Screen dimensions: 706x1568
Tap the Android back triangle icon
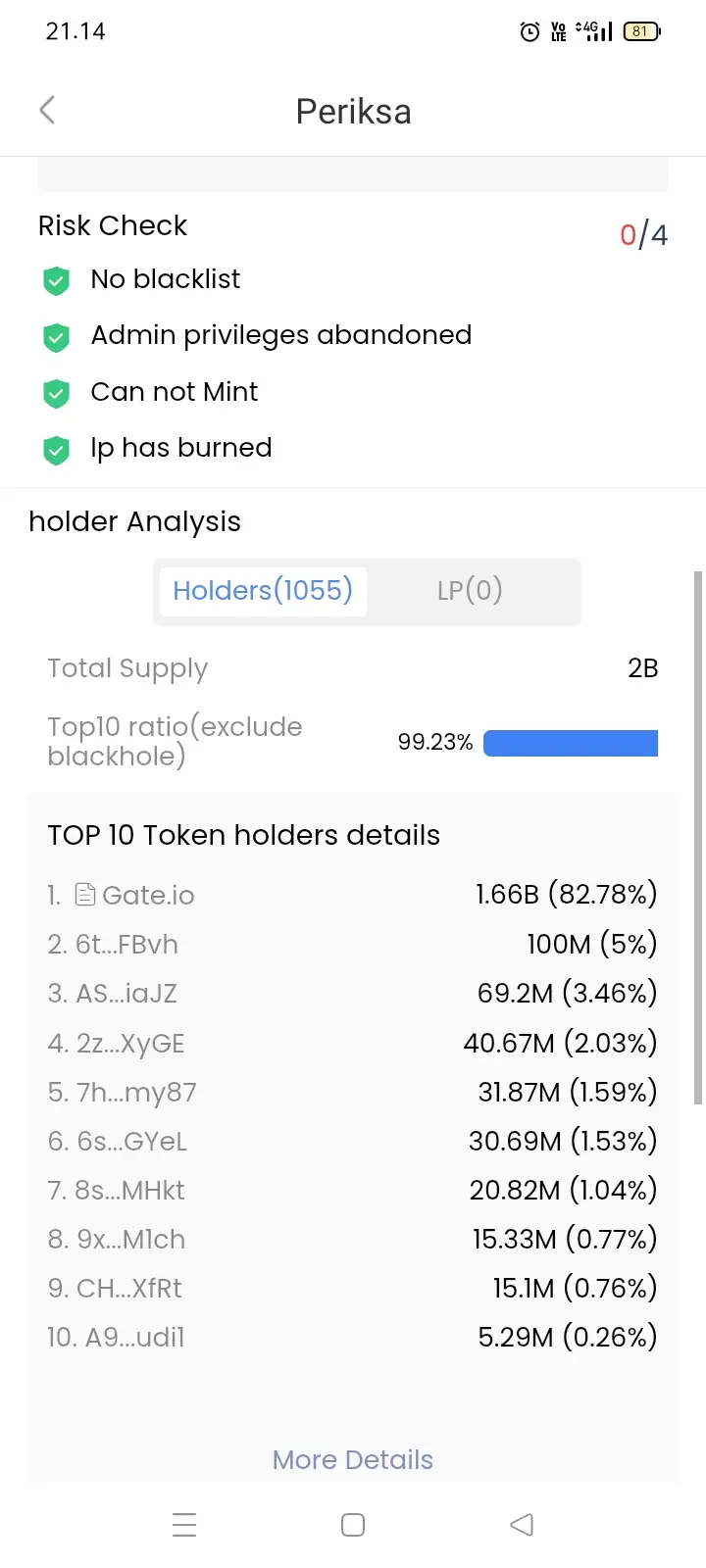pyautogui.click(x=522, y=1525)
